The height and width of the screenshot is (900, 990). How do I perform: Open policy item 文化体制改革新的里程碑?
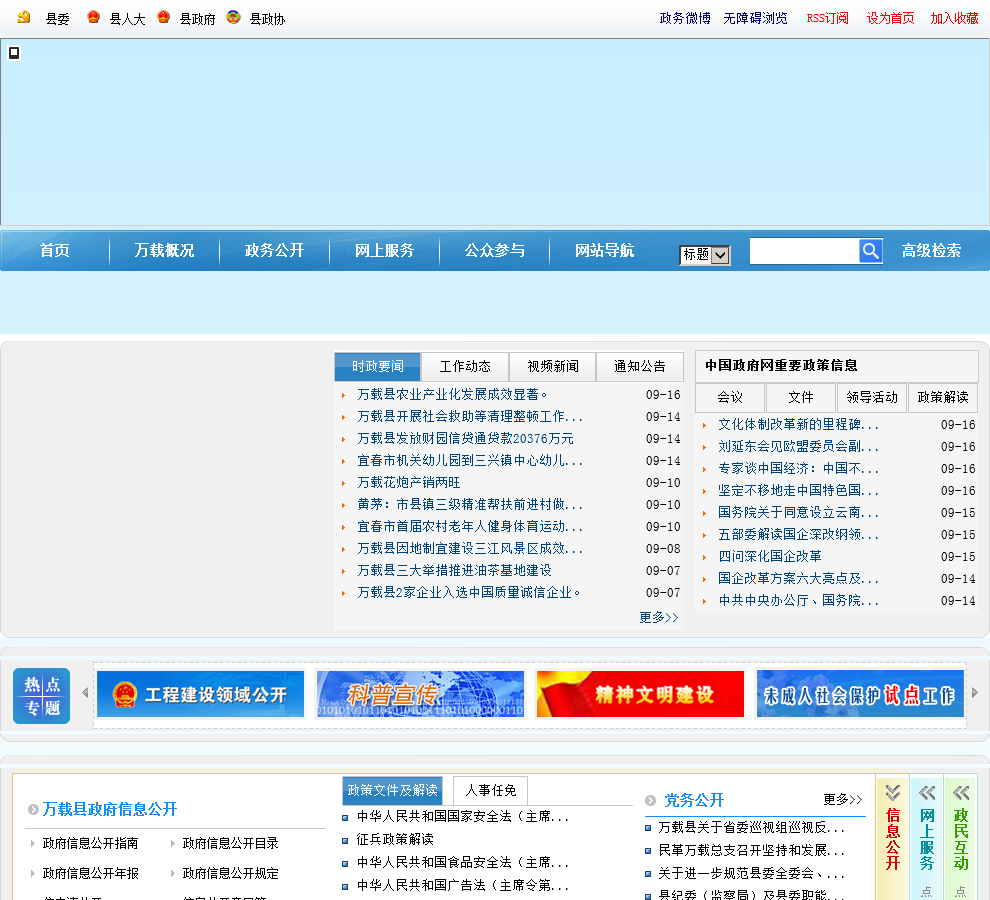coord(798,424)
